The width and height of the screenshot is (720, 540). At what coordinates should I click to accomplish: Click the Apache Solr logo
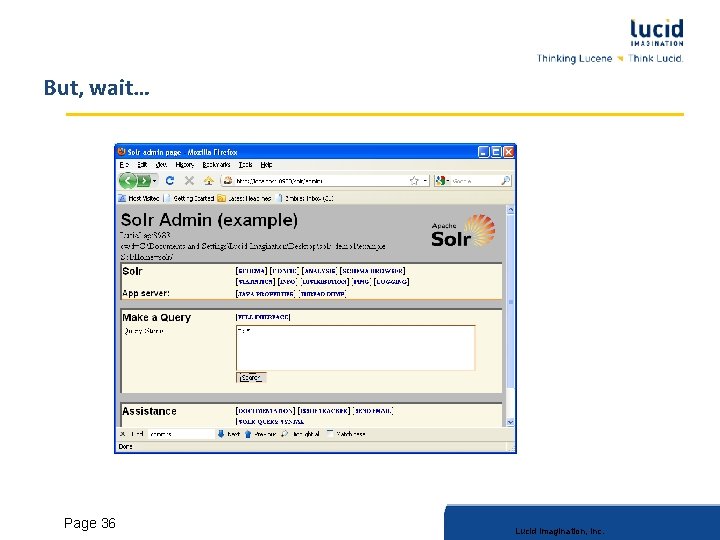coord(463,231)
